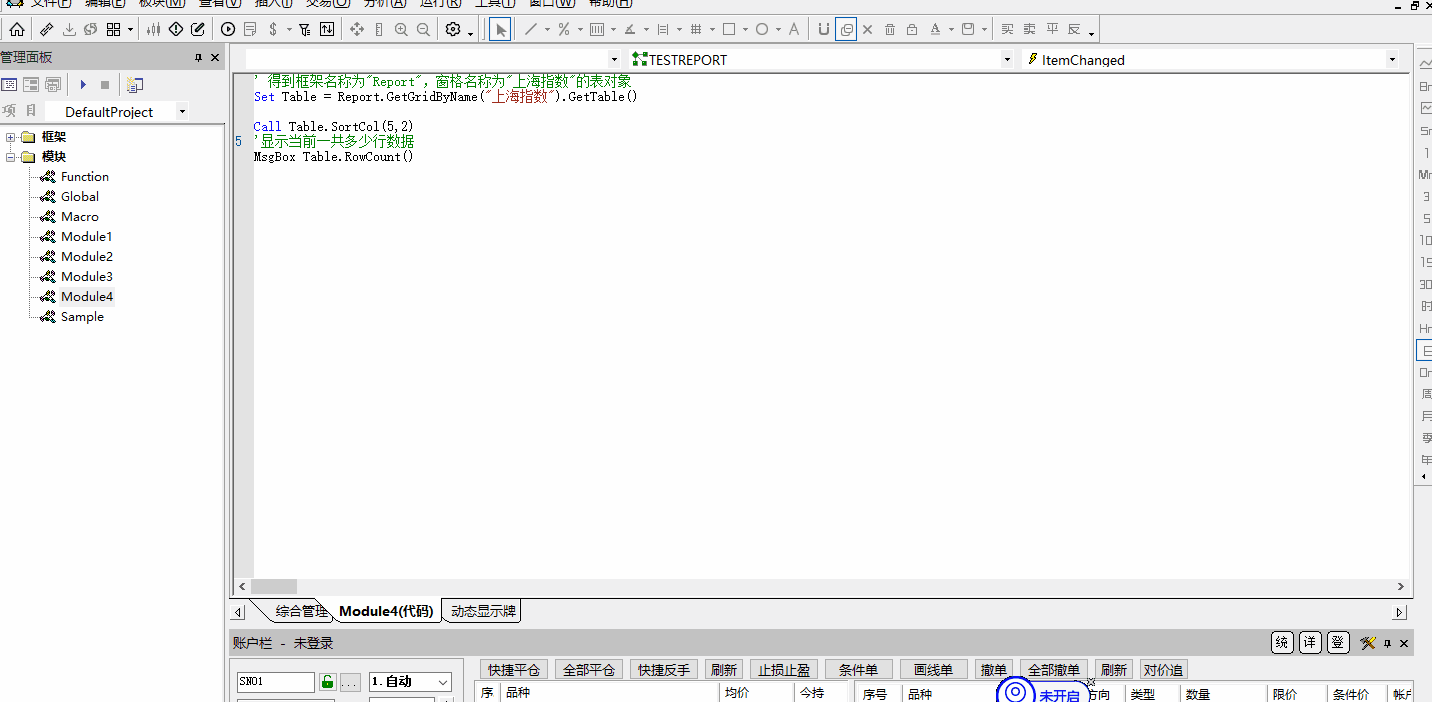The height and width of the screenshot is (702, 1432).
Task: Click the diamond alert toolbar icon
Action: pos(176,30)
